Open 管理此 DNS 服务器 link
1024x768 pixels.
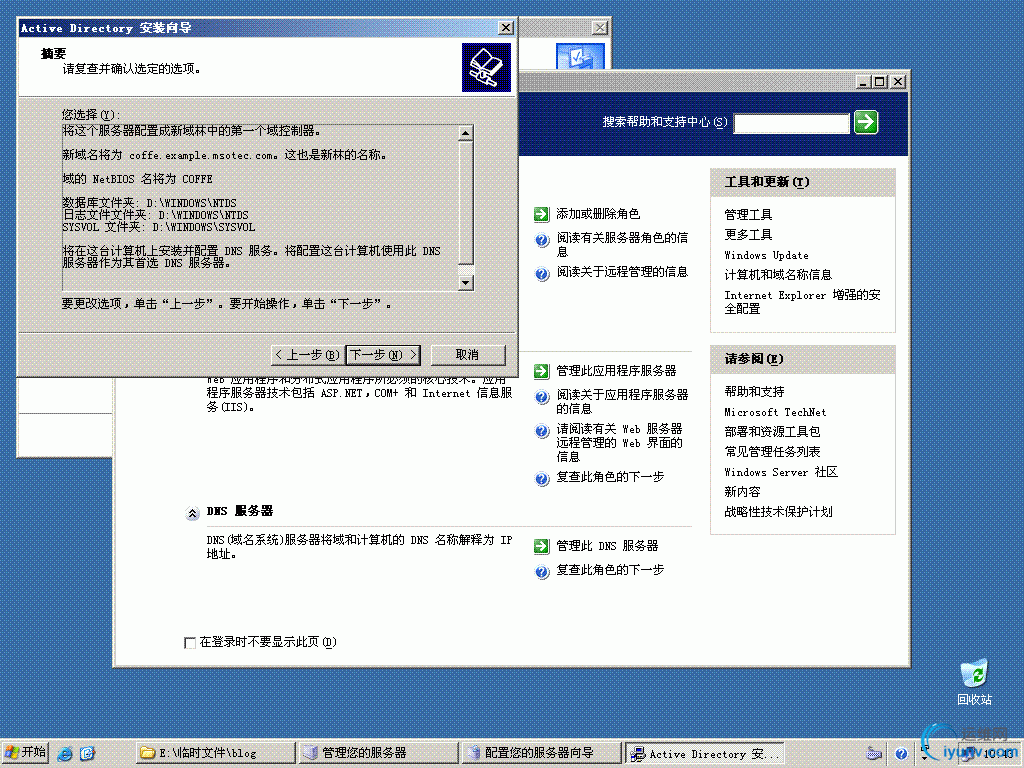pyautogui.click(x=607, y=546)
